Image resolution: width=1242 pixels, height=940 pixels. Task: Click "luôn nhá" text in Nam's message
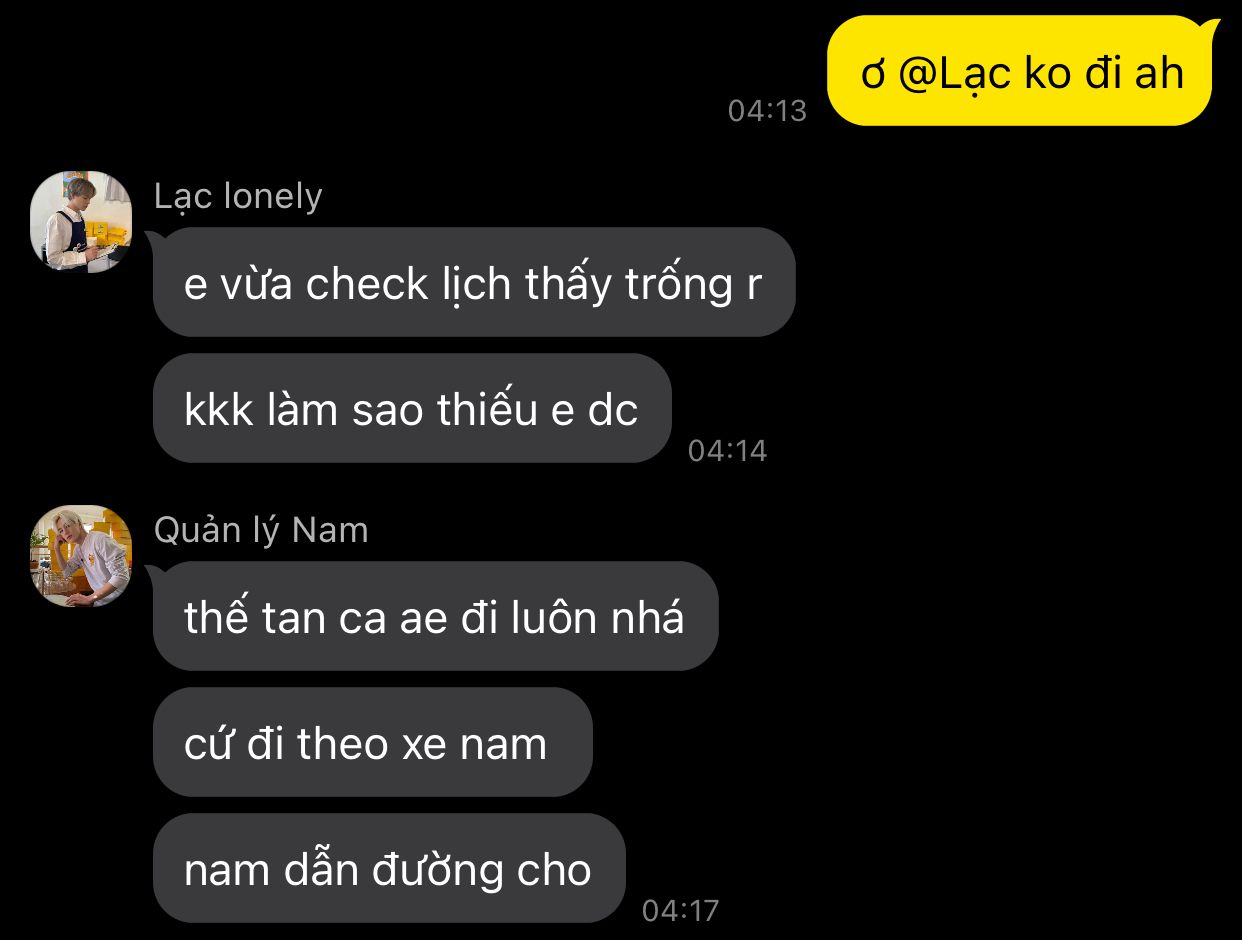click(598, 618)
